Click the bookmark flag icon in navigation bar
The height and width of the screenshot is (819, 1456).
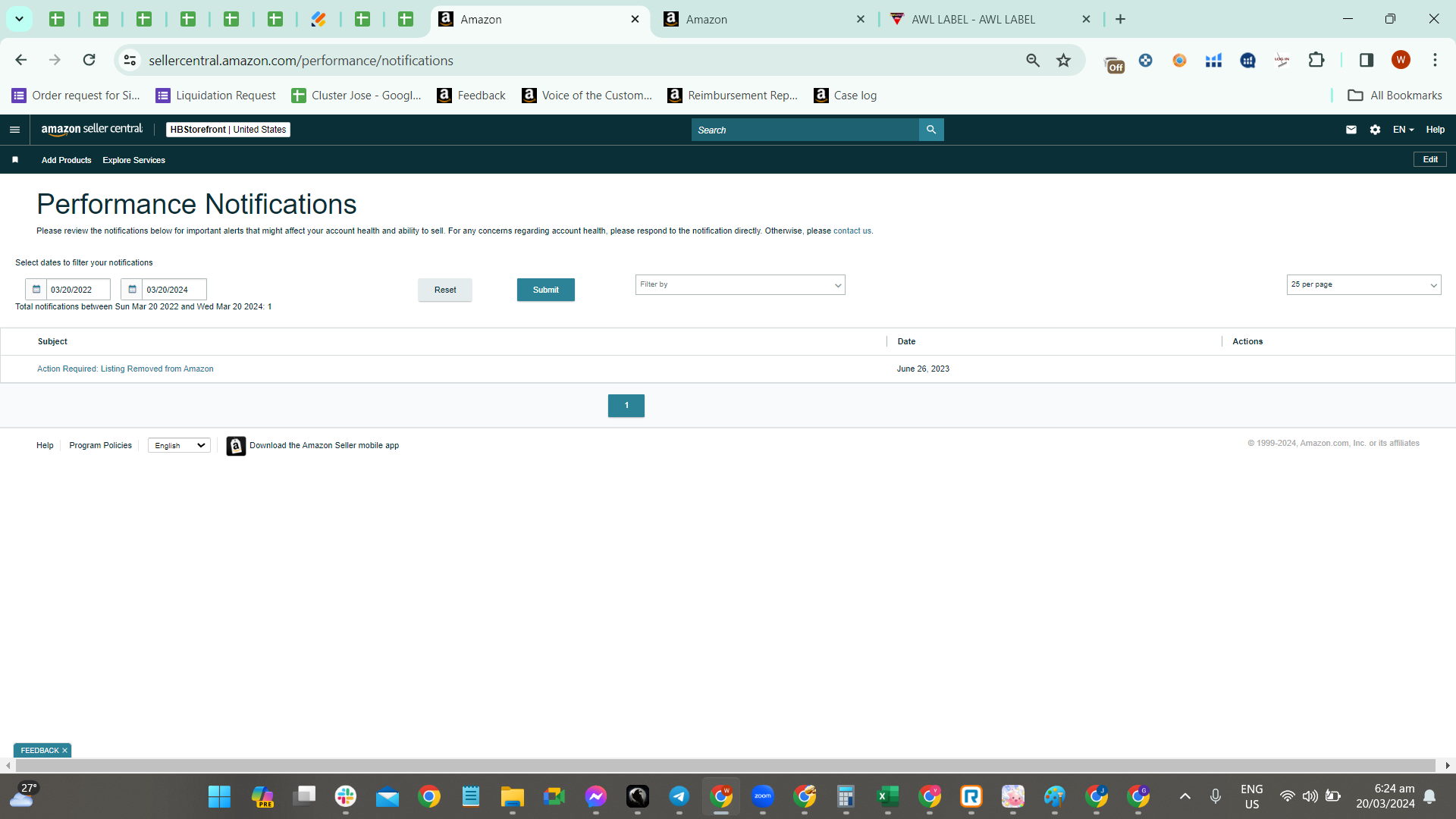pyautogui.click(x=15, y=160)
